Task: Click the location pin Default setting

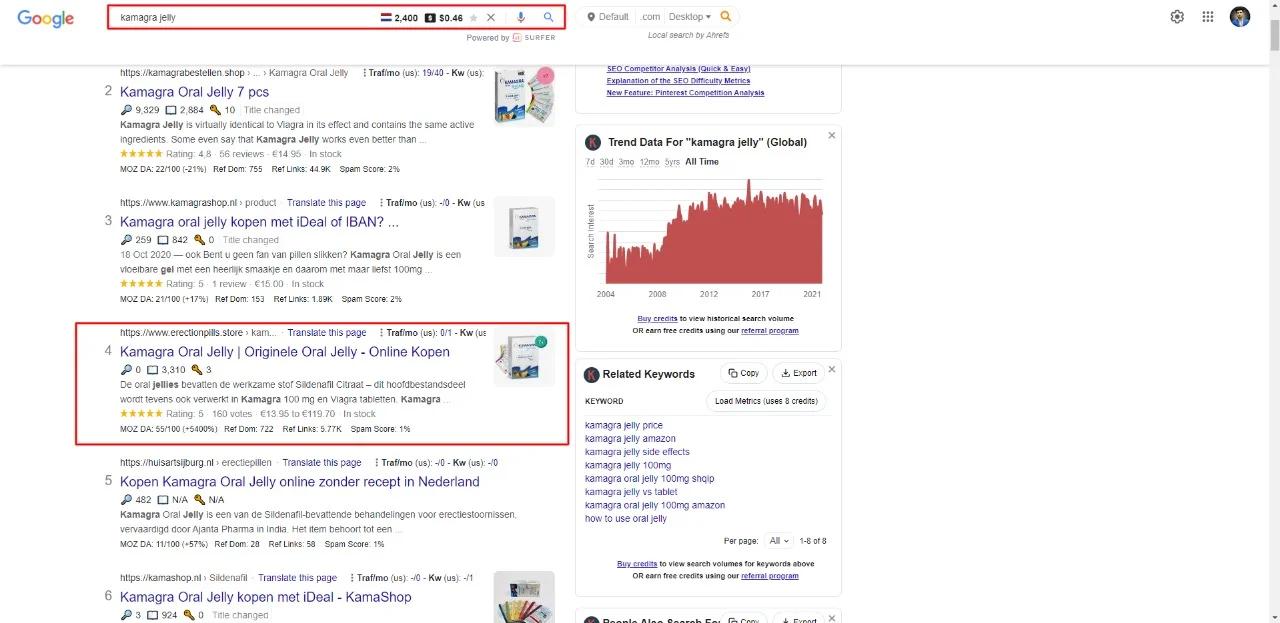Action: pyautogui.click(x=609, y=16)
